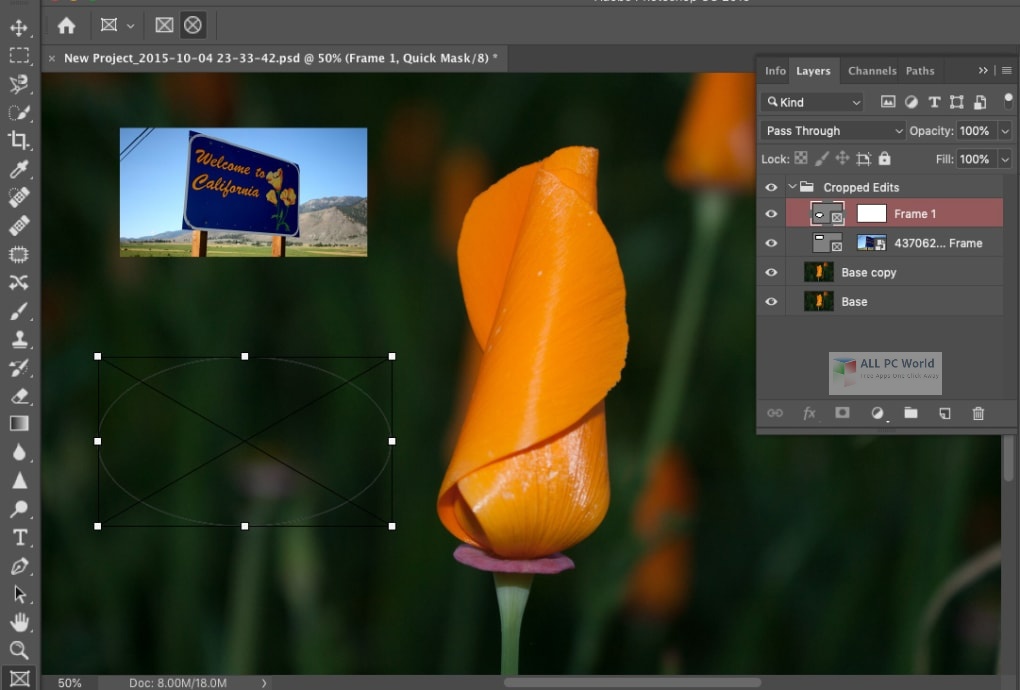Select the Spot Healing Brush tool
This screenshot has height=690, width=1020.
tap(19, 197)
